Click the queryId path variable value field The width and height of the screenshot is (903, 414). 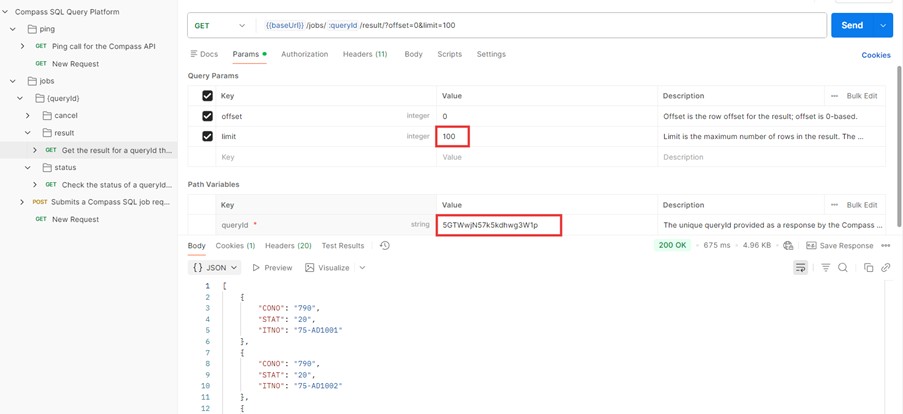click(498, 225)
